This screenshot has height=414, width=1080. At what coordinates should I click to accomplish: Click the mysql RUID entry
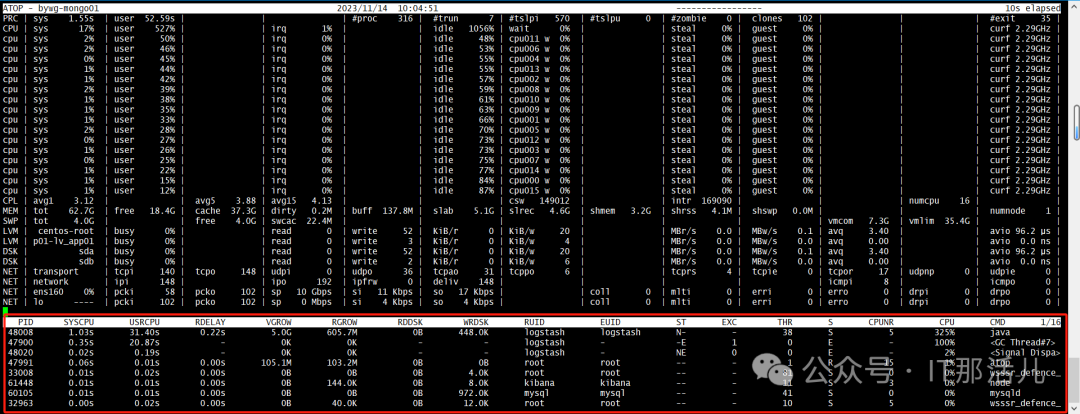click(537, 393)
